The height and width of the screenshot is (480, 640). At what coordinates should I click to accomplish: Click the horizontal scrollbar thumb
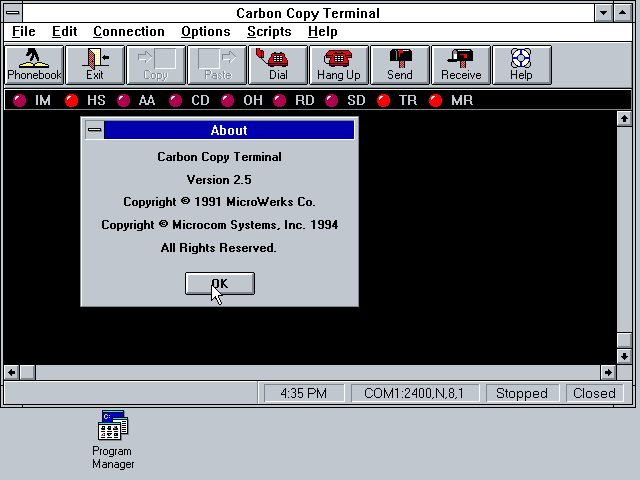click(x=27, y=372)
